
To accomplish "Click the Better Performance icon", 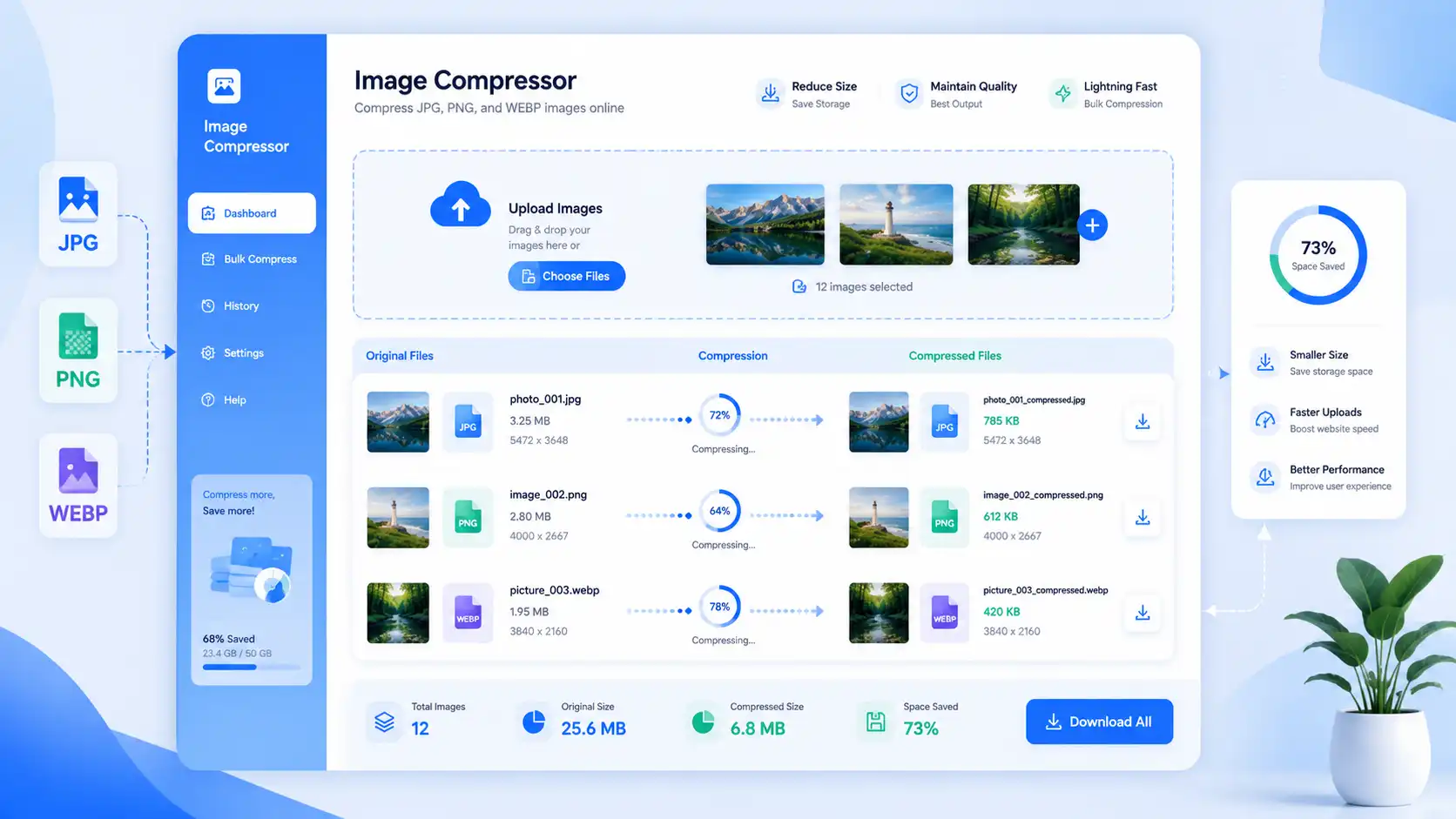I will pos(1264,477).
